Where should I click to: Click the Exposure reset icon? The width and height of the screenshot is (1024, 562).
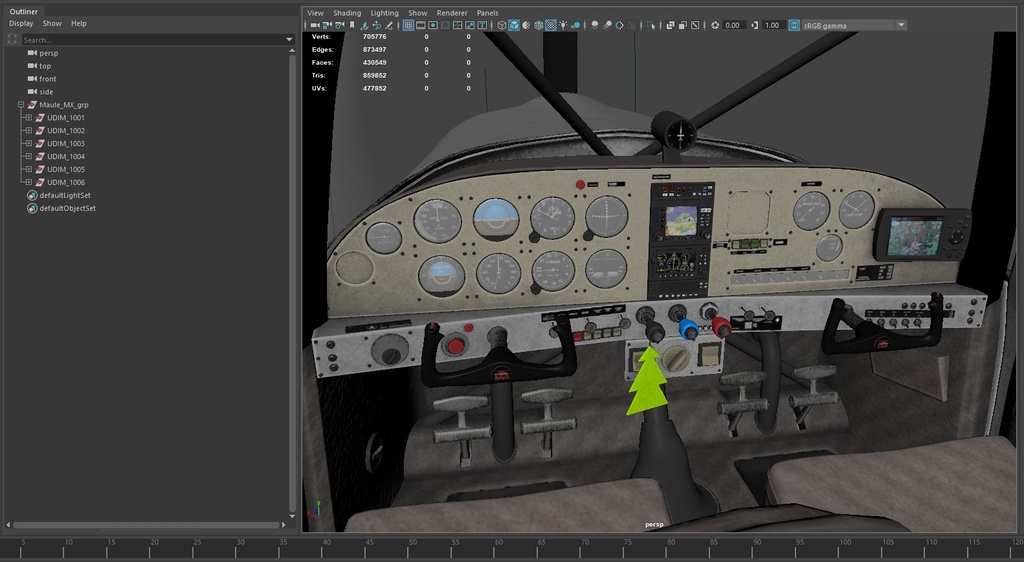[x=715, y=25]
